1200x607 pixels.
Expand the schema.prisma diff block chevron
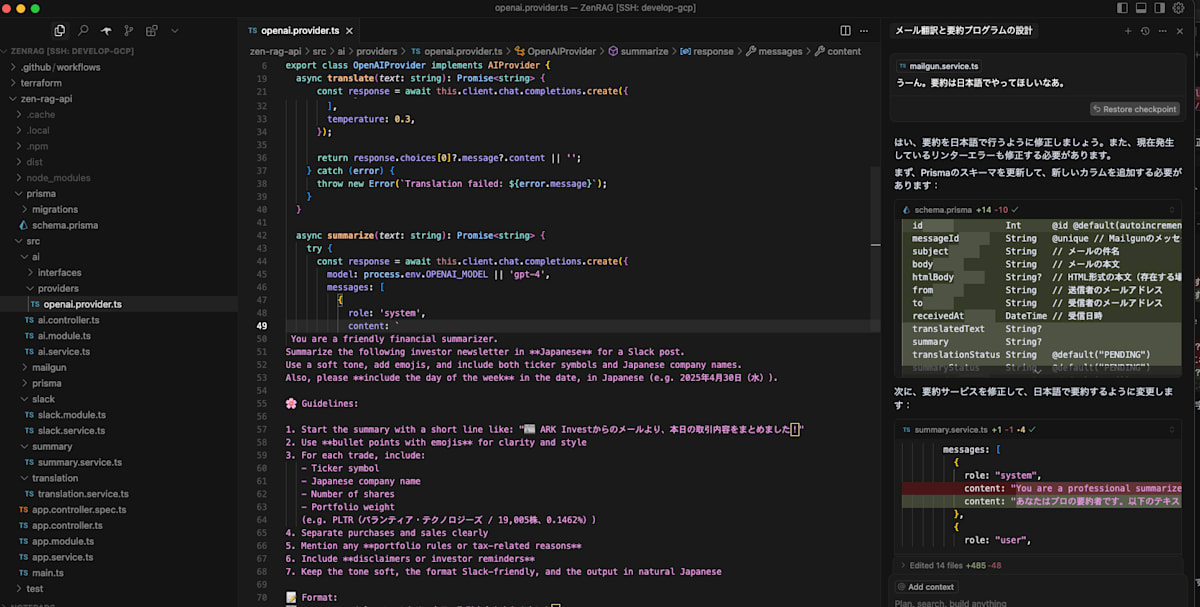pos(1174,210)
